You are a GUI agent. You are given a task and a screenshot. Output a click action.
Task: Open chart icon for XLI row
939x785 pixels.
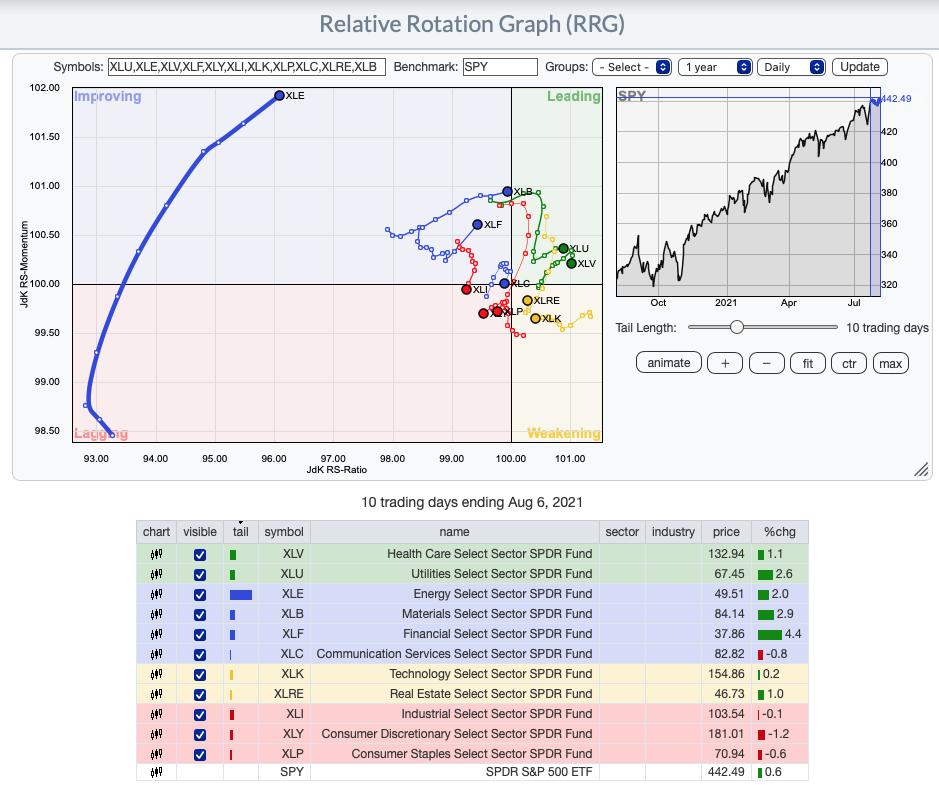156,714
